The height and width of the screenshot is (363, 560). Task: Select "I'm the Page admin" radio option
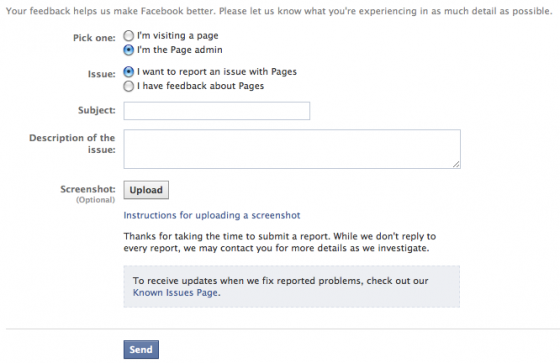click(x=129, y=50)
